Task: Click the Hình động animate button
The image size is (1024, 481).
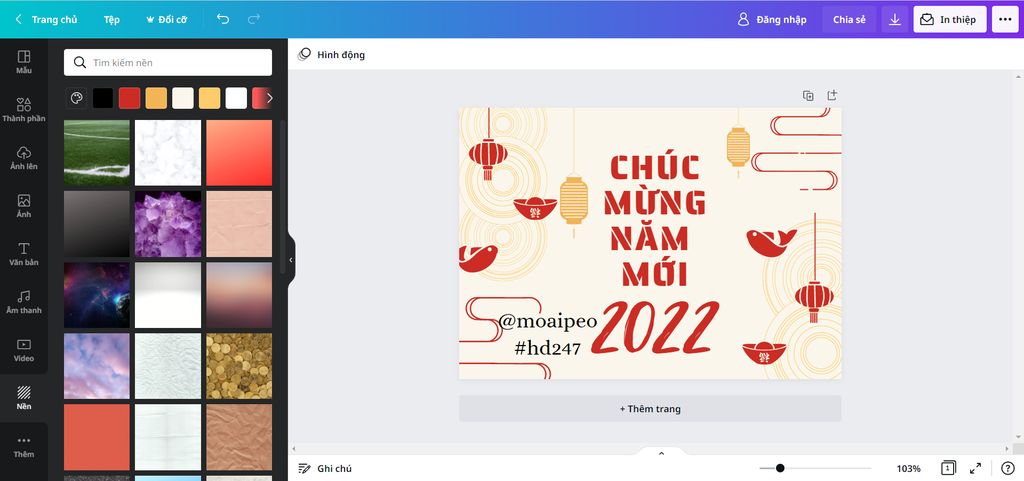Action: tap(331, 55)
